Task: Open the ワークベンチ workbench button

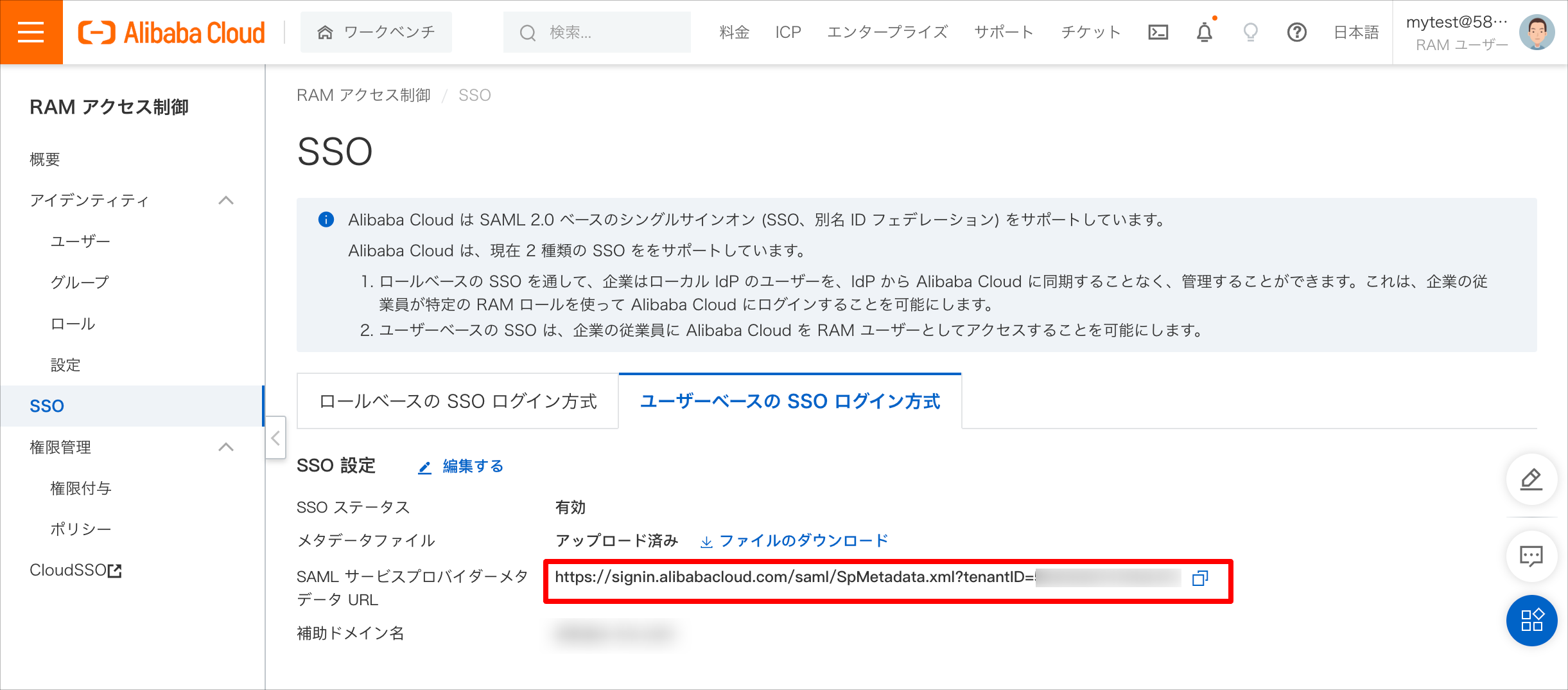Action: [376, 32]
